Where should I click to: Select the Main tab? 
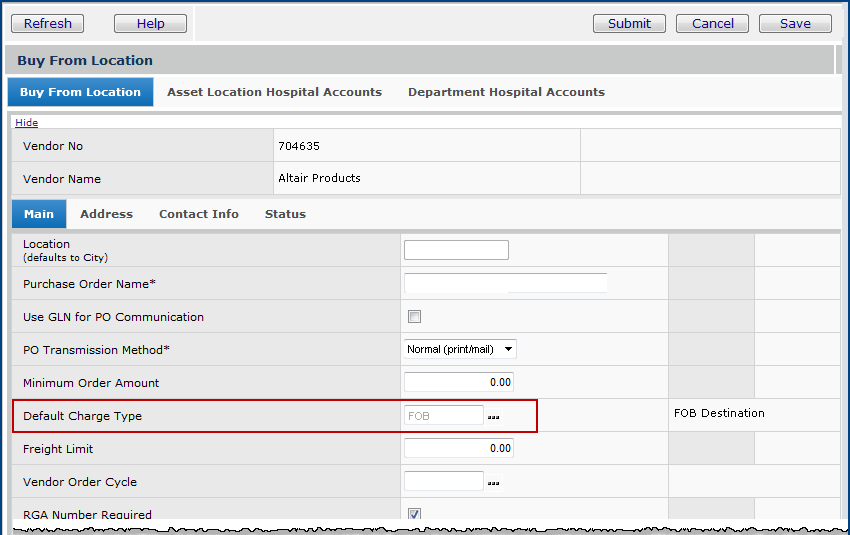(39, 214)
